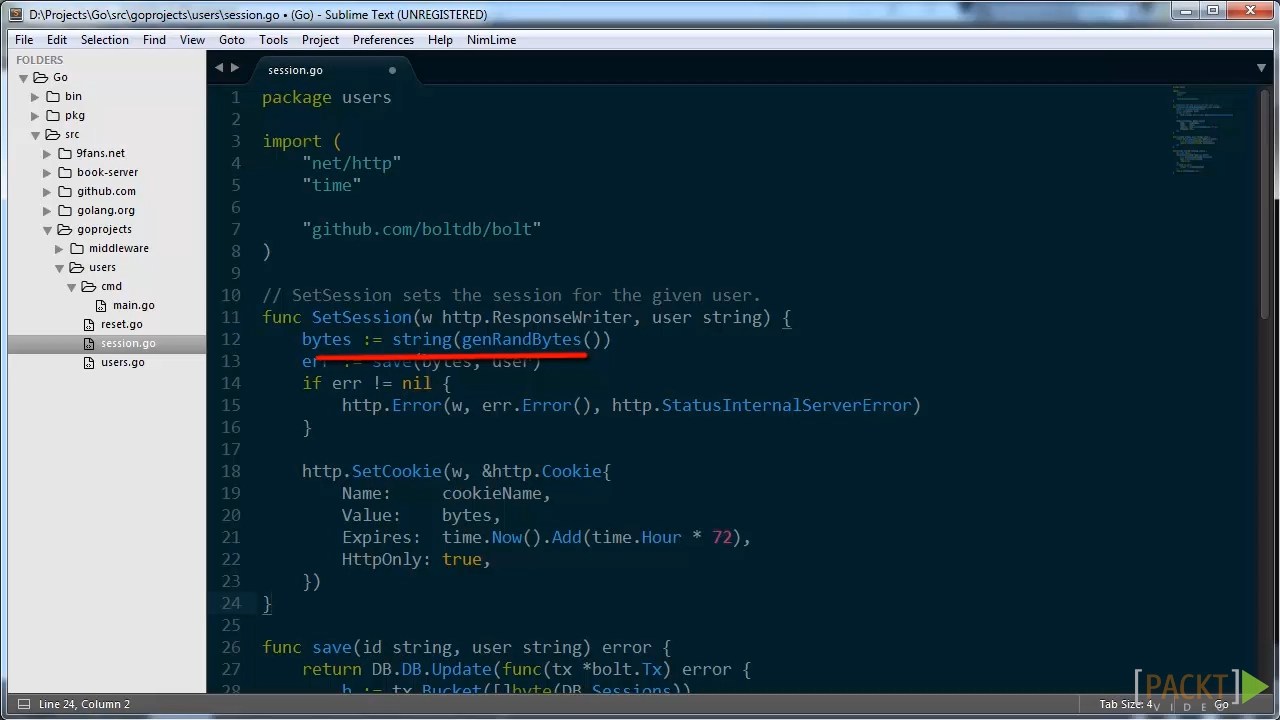Click the users folder icon
Screen dimensions: 1280x720
pos(77,267)
